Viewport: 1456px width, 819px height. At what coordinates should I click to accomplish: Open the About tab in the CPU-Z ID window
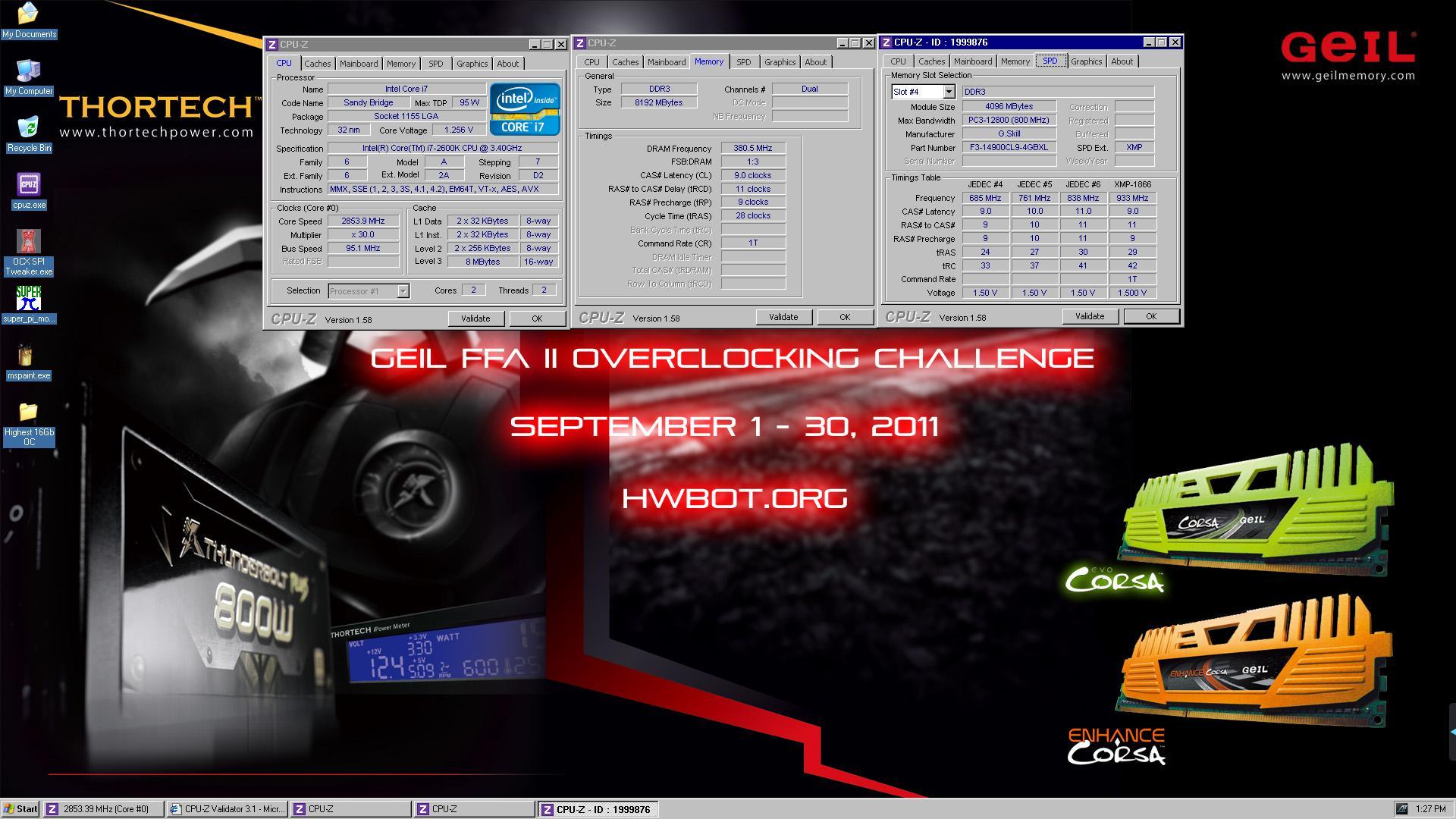pyautogui.click(x=1122, y=61)
